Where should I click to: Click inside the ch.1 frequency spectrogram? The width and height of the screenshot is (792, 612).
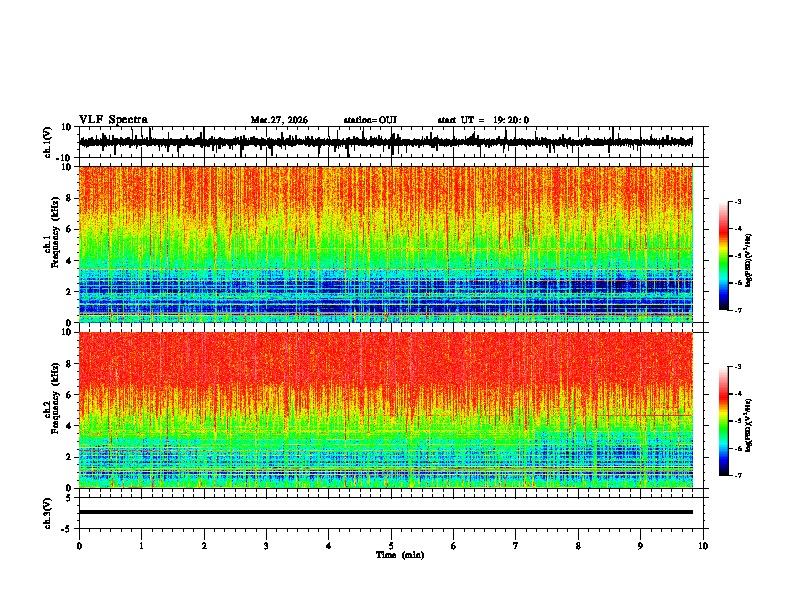point(385,244)
